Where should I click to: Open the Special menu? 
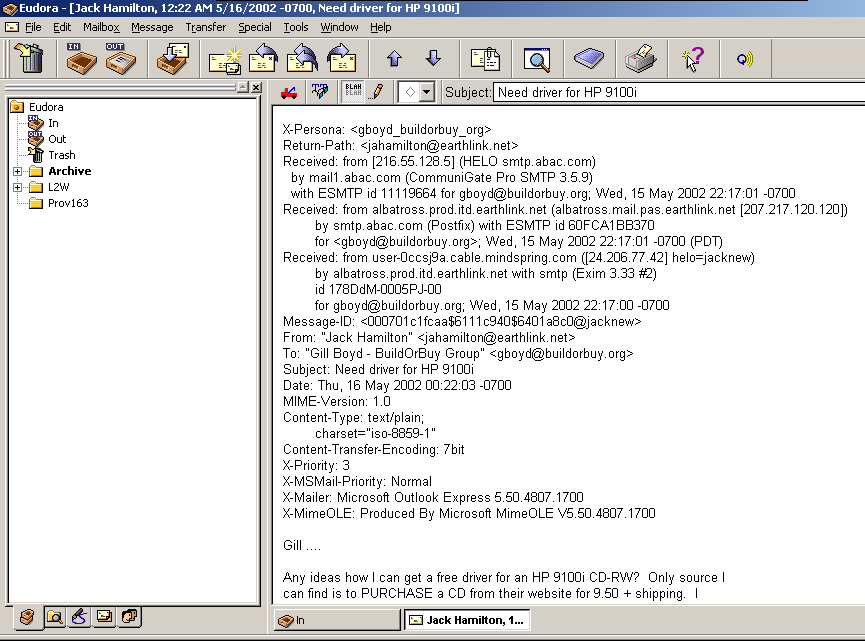pos(255,27)
